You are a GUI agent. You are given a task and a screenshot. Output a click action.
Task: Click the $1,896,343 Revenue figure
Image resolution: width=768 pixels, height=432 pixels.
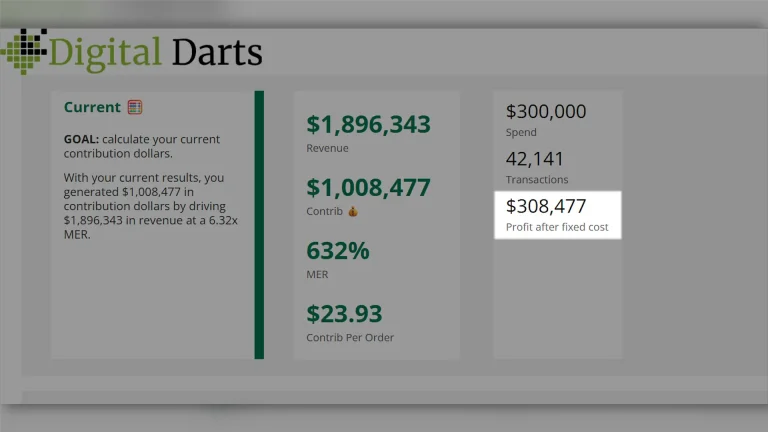pyautogui.click(x=368, y=124)
